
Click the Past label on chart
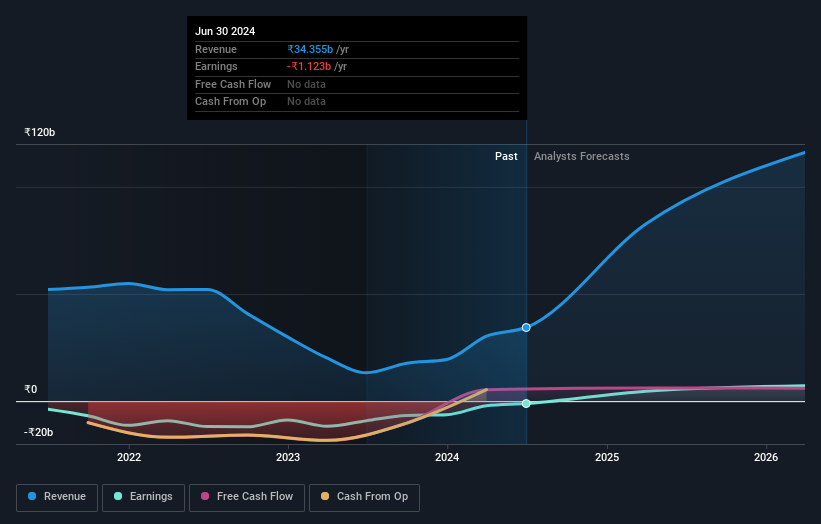point(506,157)
